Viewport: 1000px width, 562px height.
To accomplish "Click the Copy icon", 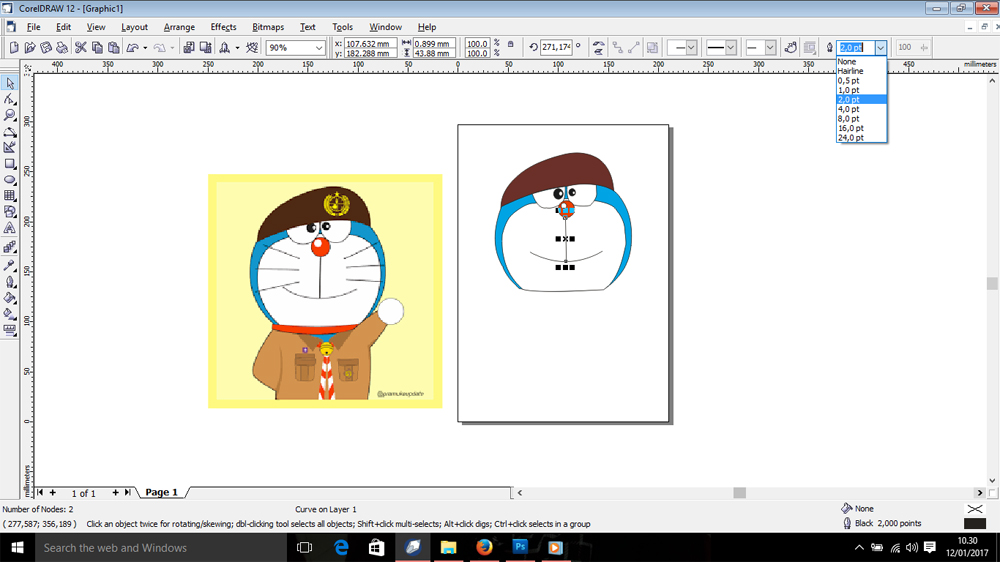I will [97, 47].
